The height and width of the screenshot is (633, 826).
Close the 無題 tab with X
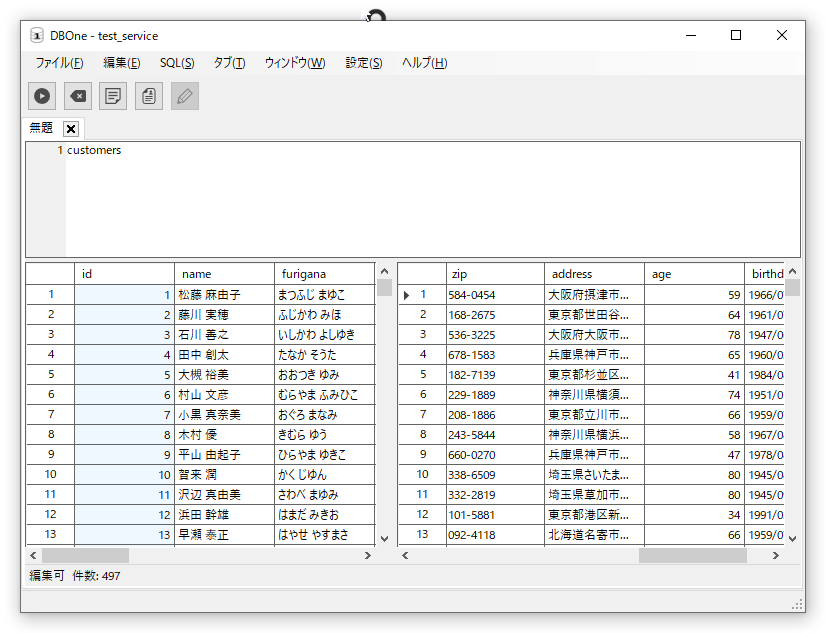tap(71, 129)
